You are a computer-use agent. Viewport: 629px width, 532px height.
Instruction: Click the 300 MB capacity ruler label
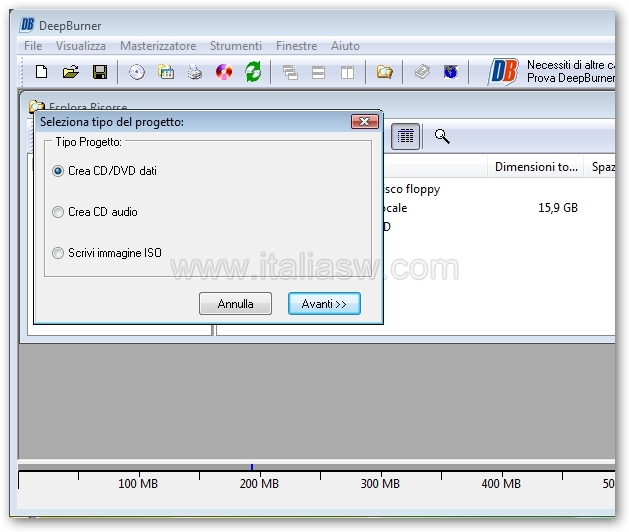(380, 484)
